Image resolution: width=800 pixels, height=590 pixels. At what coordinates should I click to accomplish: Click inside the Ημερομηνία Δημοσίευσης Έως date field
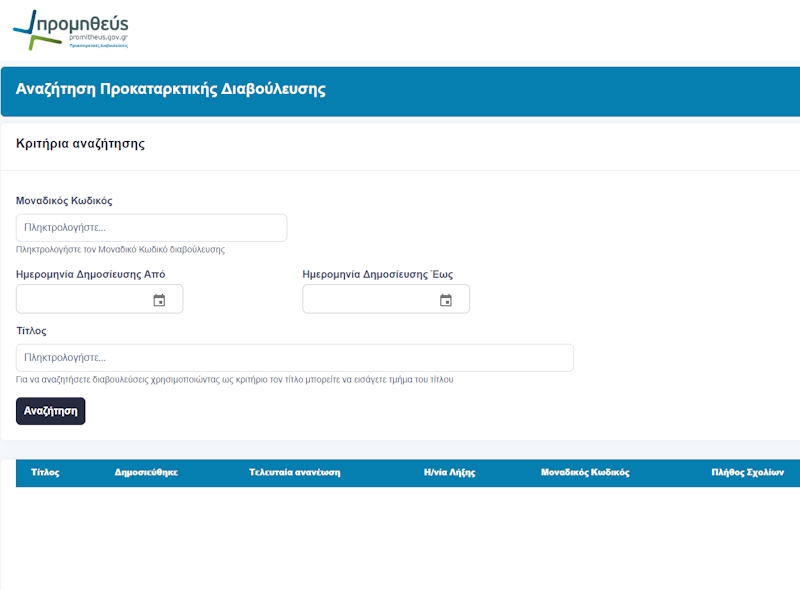(x=368, y=300)
